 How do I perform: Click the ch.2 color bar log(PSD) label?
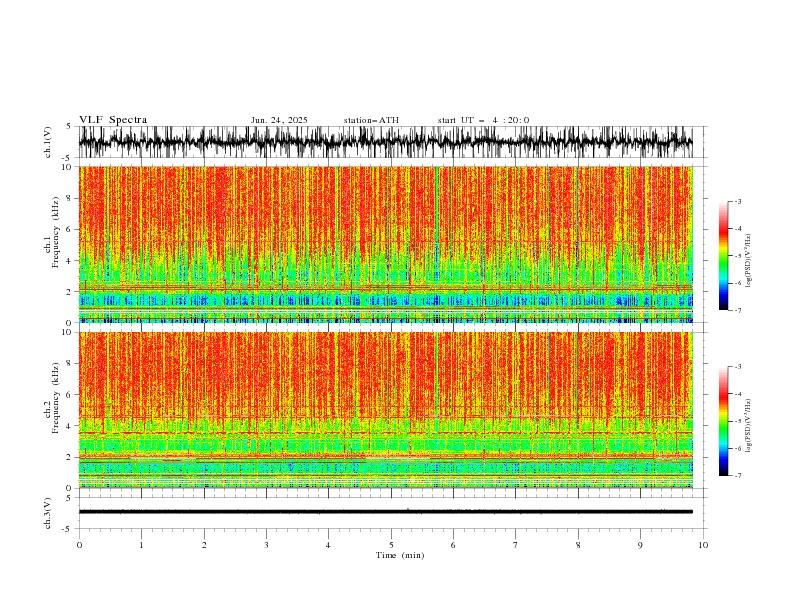749,426
